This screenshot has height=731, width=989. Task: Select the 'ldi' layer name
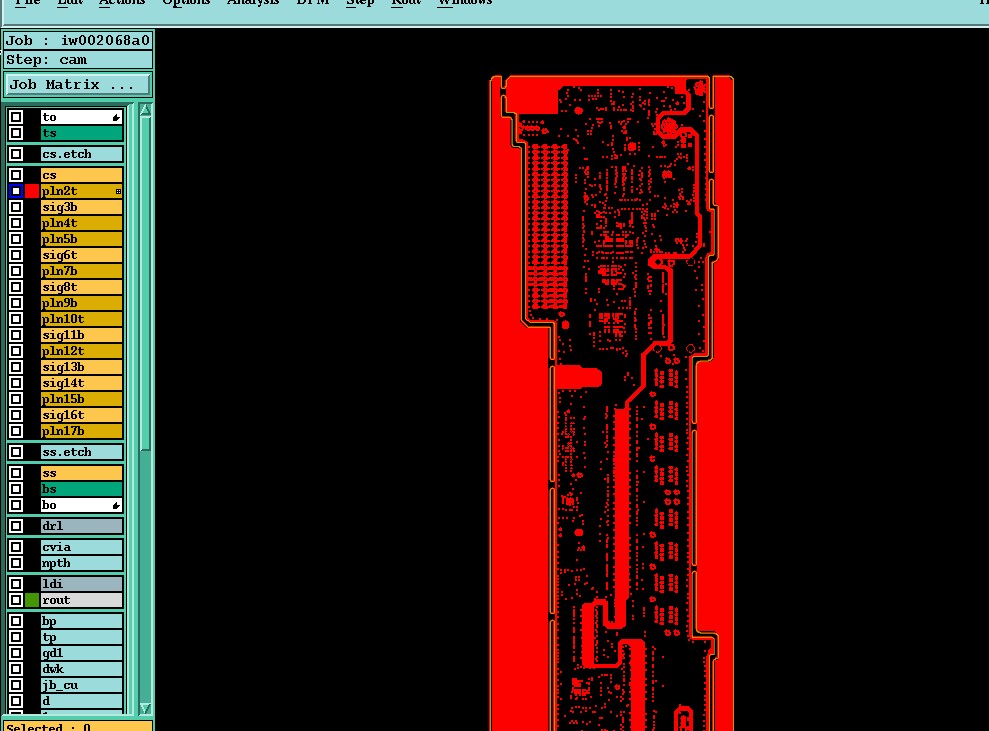point(81,583)
